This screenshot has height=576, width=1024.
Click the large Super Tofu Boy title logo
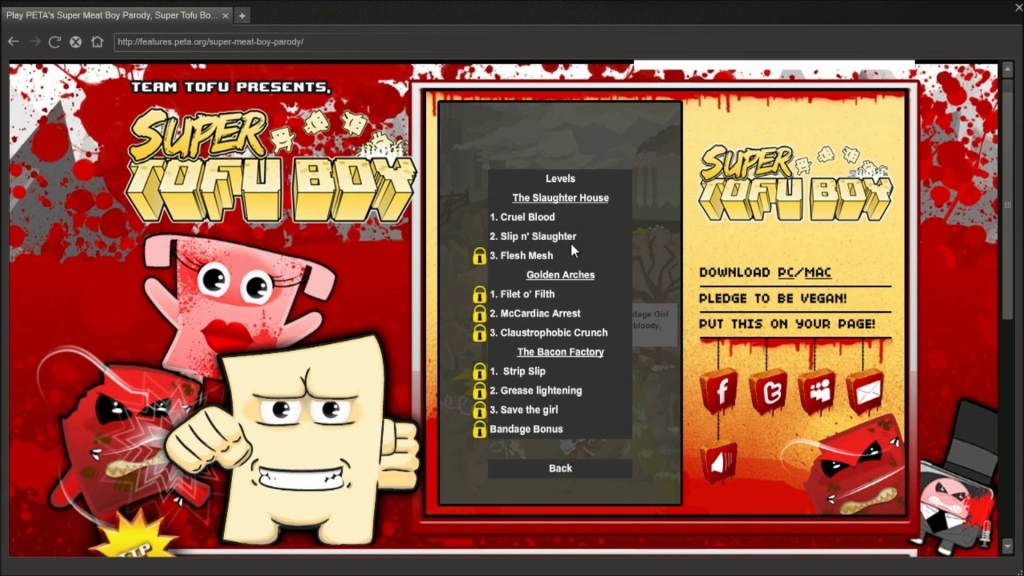point(270,167)
